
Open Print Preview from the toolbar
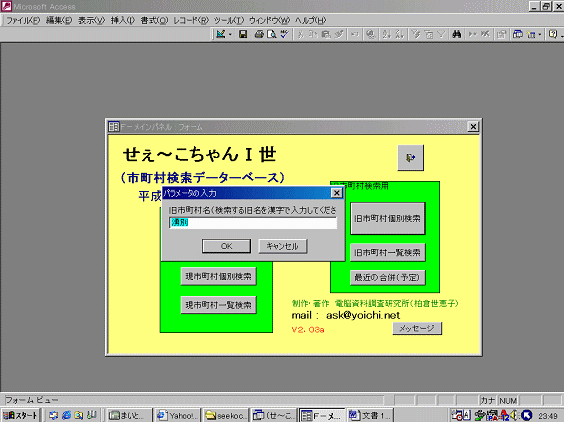(271, 34)
